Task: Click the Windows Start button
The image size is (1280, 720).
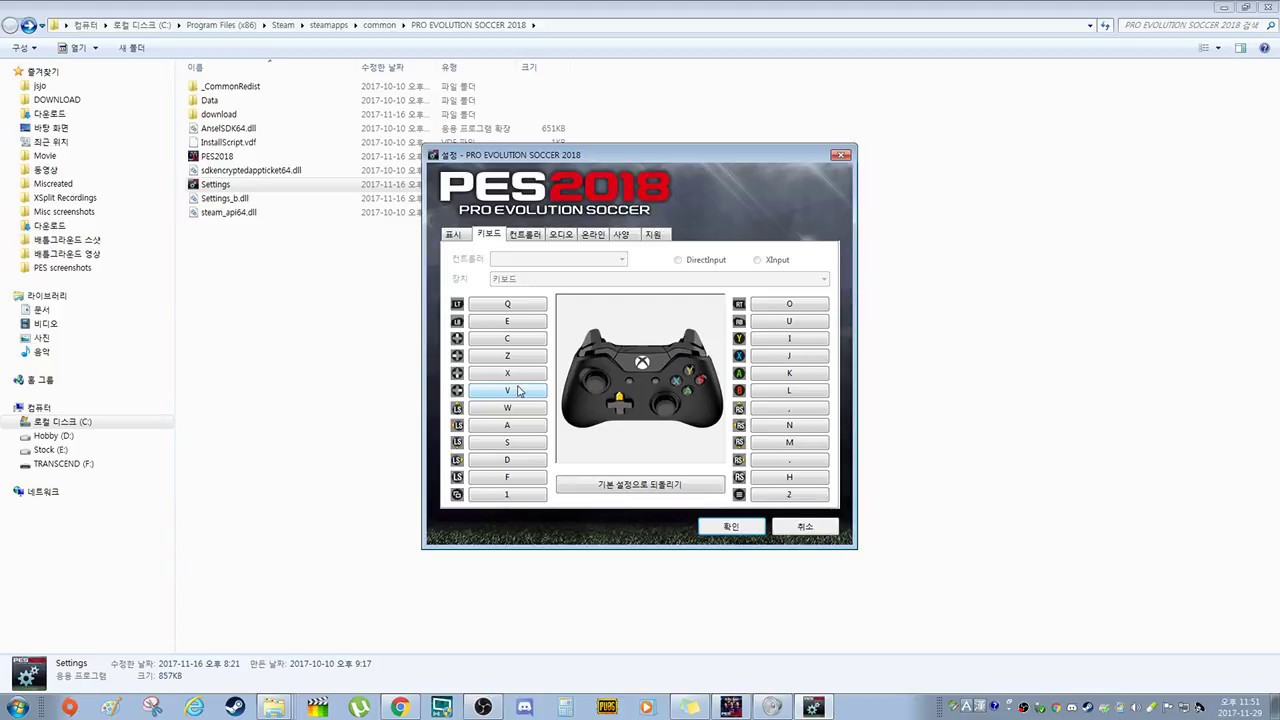Action: point(18,707)
